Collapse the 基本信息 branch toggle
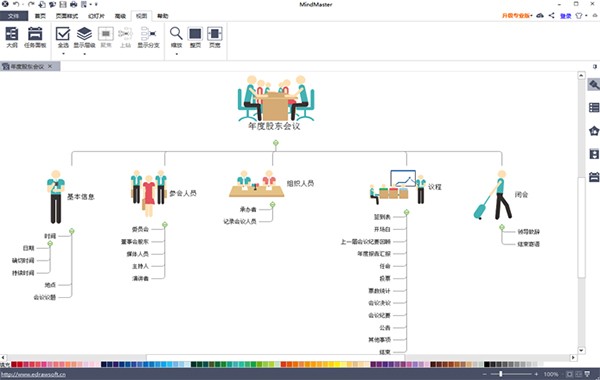600x380 pixels. pyautogui.click(x=72, y=231)
